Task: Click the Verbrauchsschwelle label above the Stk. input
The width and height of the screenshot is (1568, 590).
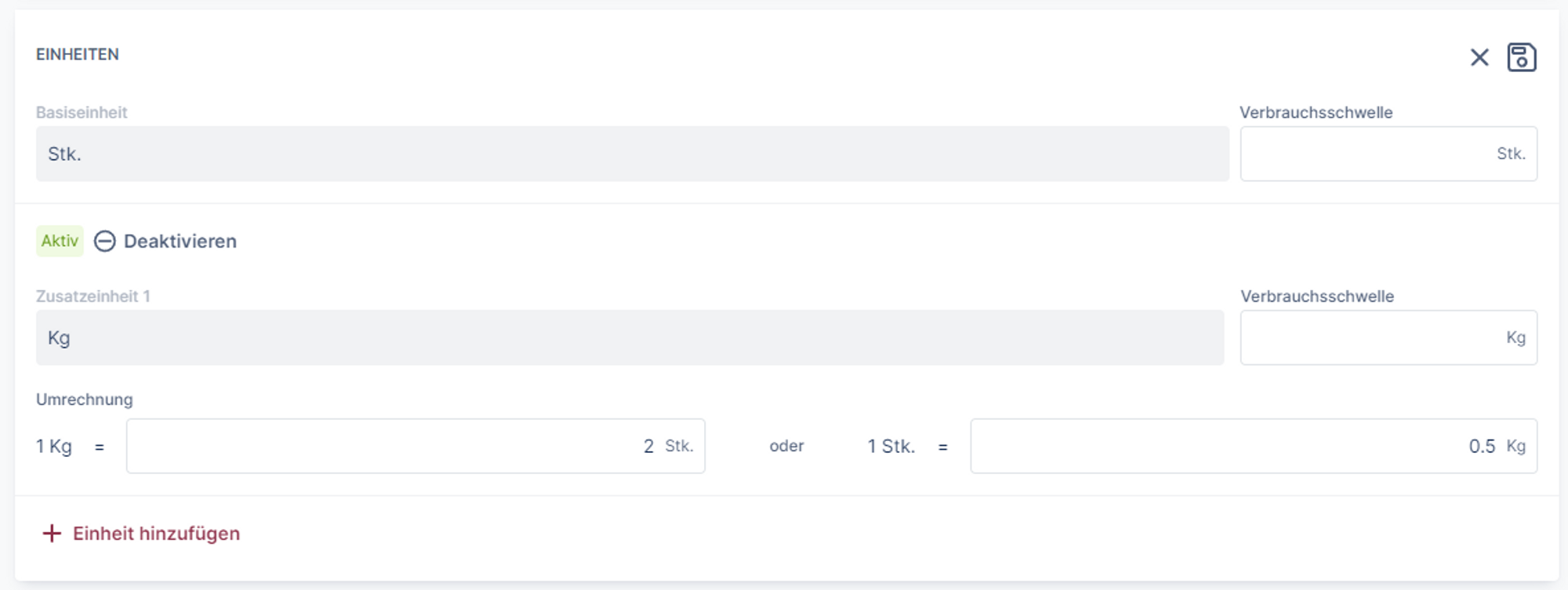Action: tap(1316, 113)
